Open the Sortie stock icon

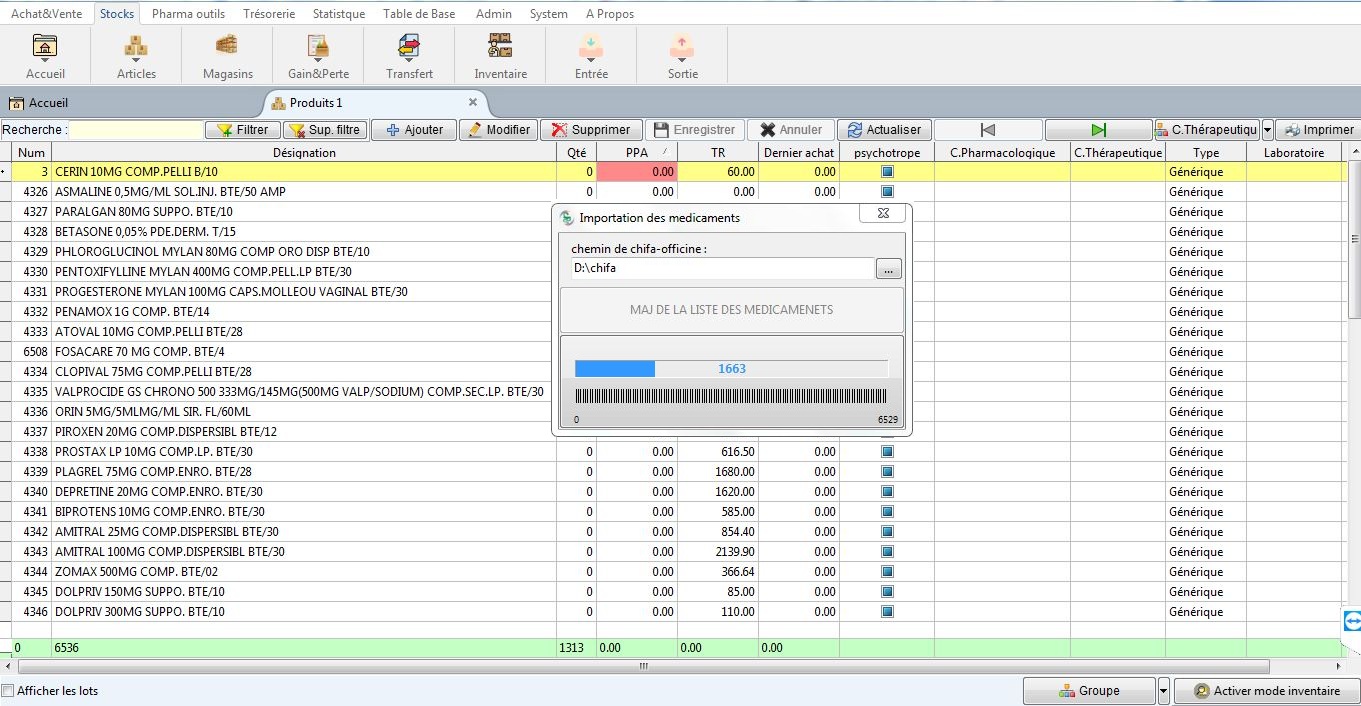pyautogui.click(x=682, y=55)
